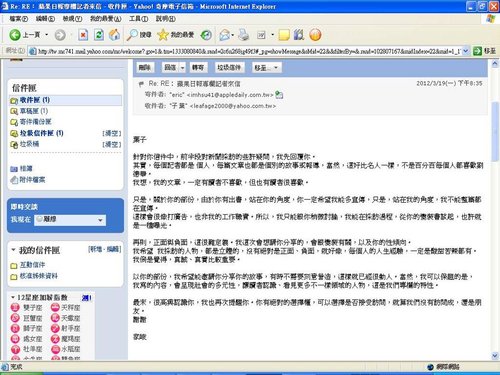Mark message with 垃圾信件 button

point(229,68)
